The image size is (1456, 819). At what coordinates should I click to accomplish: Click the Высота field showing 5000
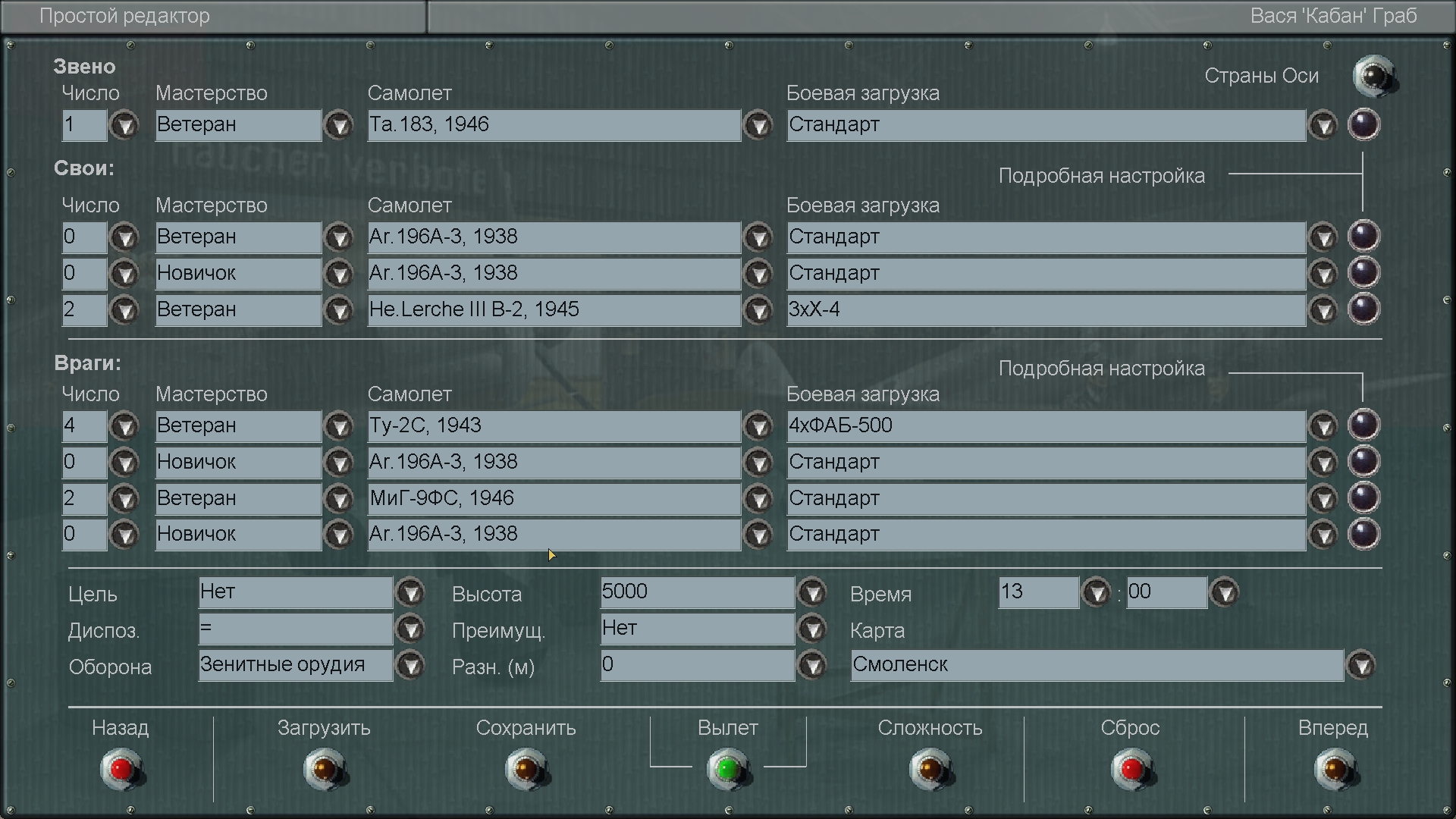696,592
